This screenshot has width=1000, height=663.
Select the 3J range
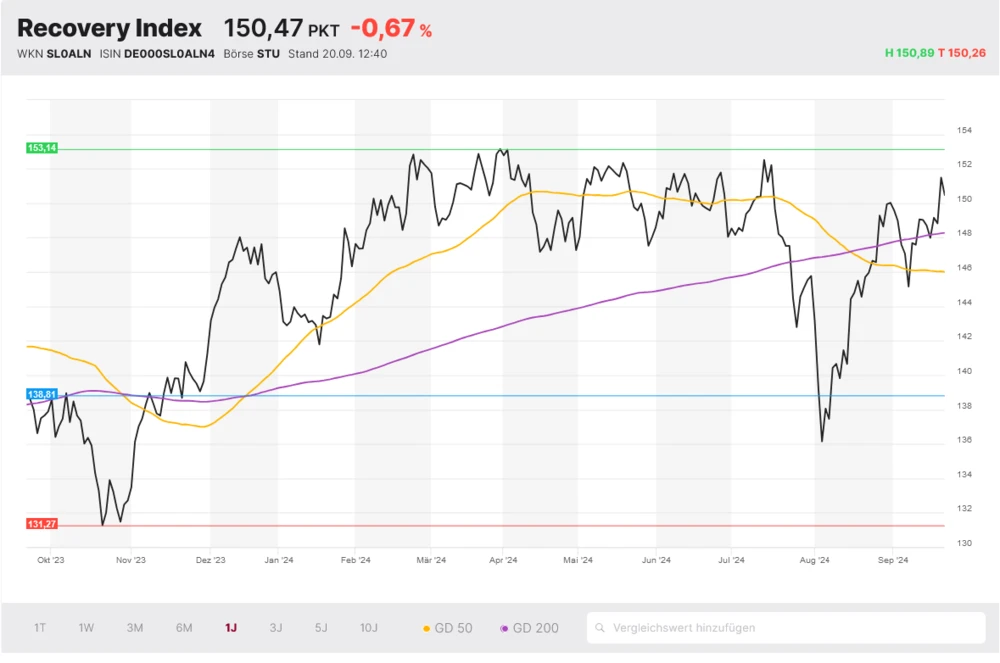276,627
